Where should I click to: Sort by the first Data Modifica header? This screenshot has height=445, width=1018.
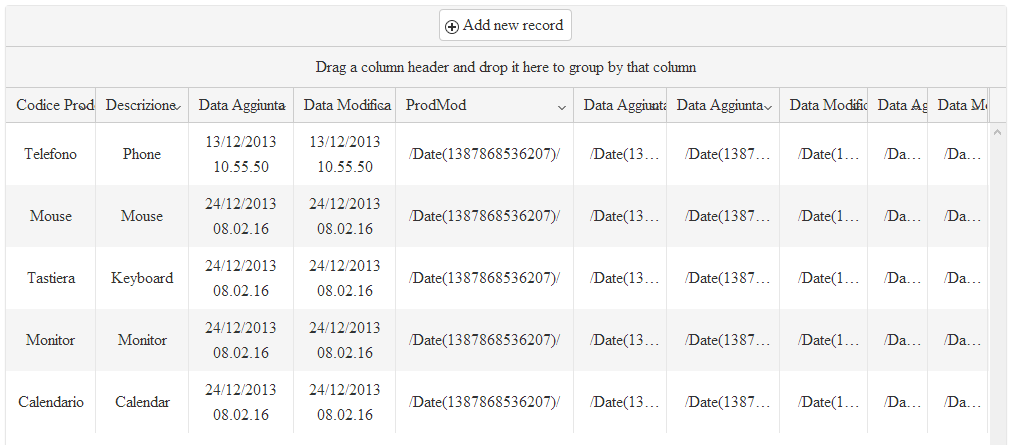[345, 105]
